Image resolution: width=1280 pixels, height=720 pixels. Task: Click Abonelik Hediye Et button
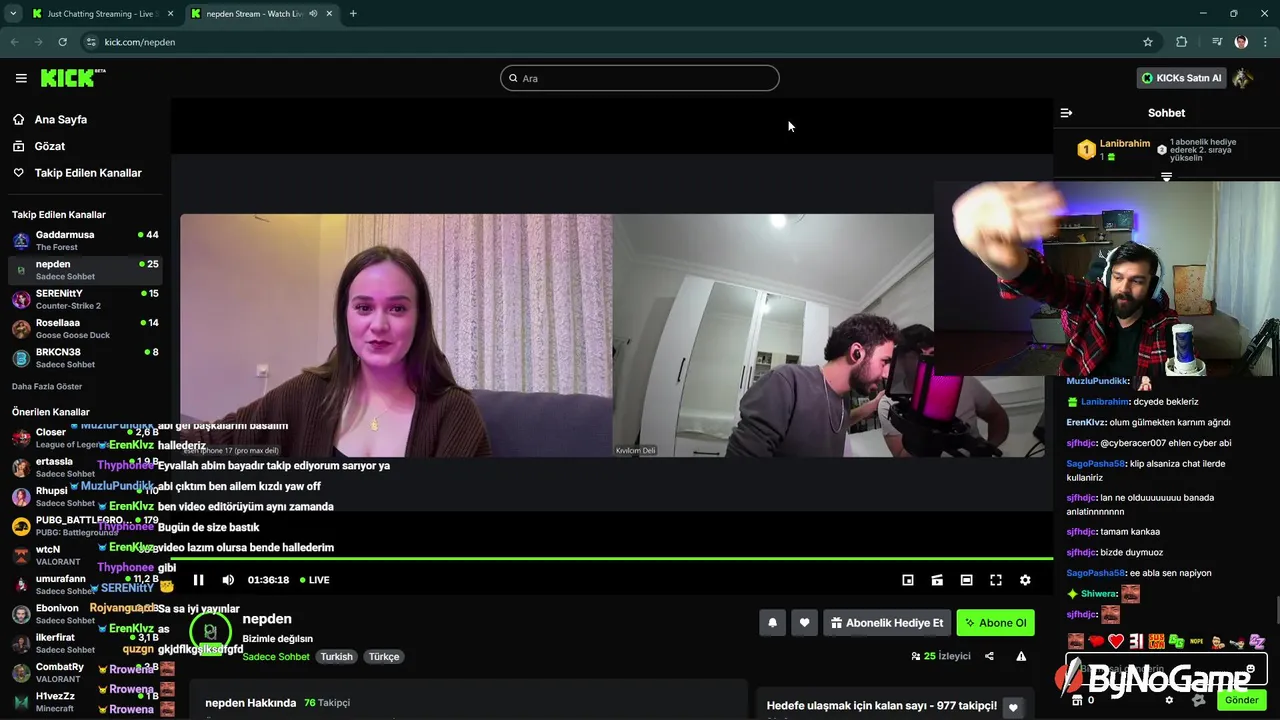coord(887,623)
